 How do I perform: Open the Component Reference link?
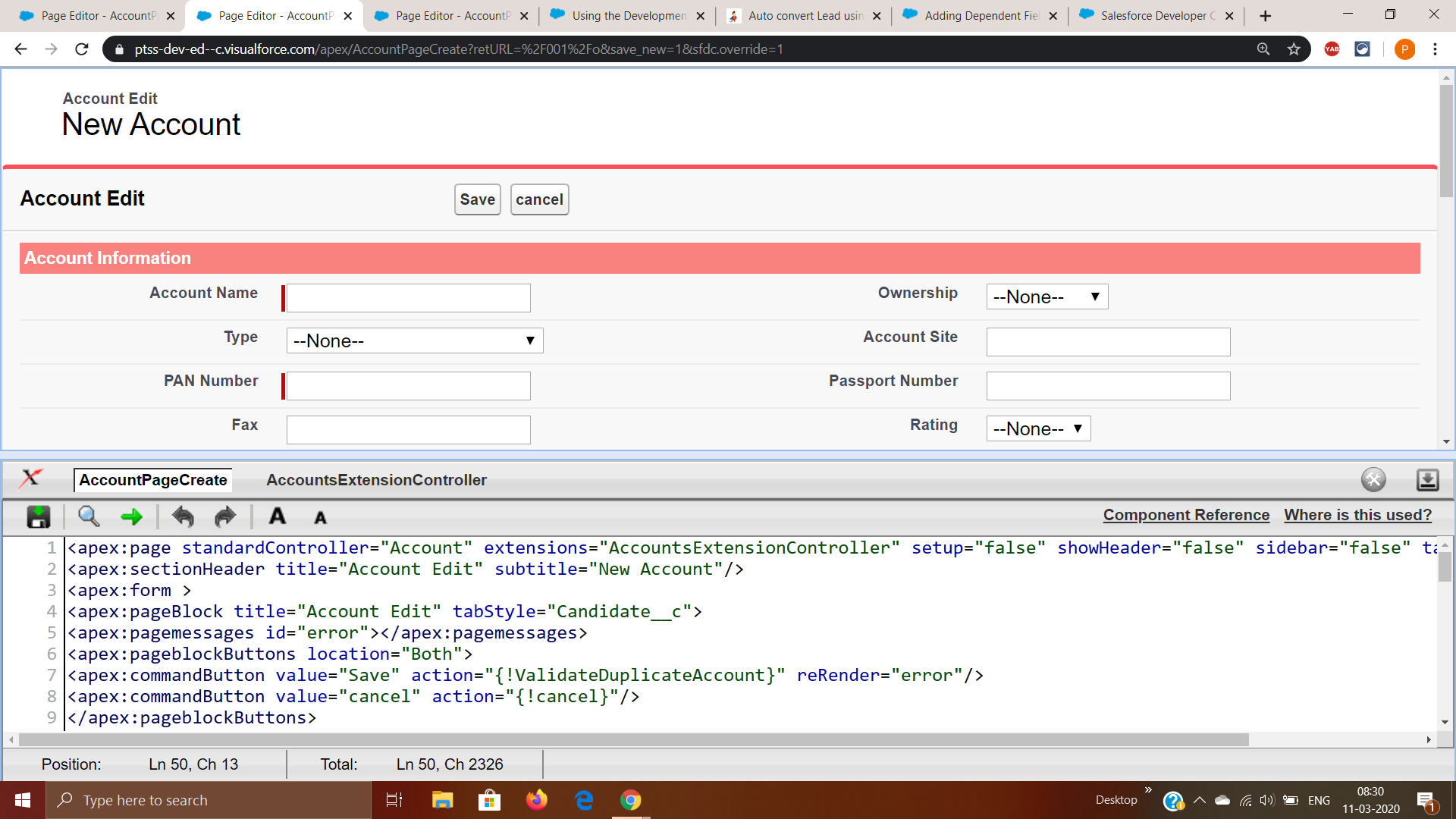1186,515
